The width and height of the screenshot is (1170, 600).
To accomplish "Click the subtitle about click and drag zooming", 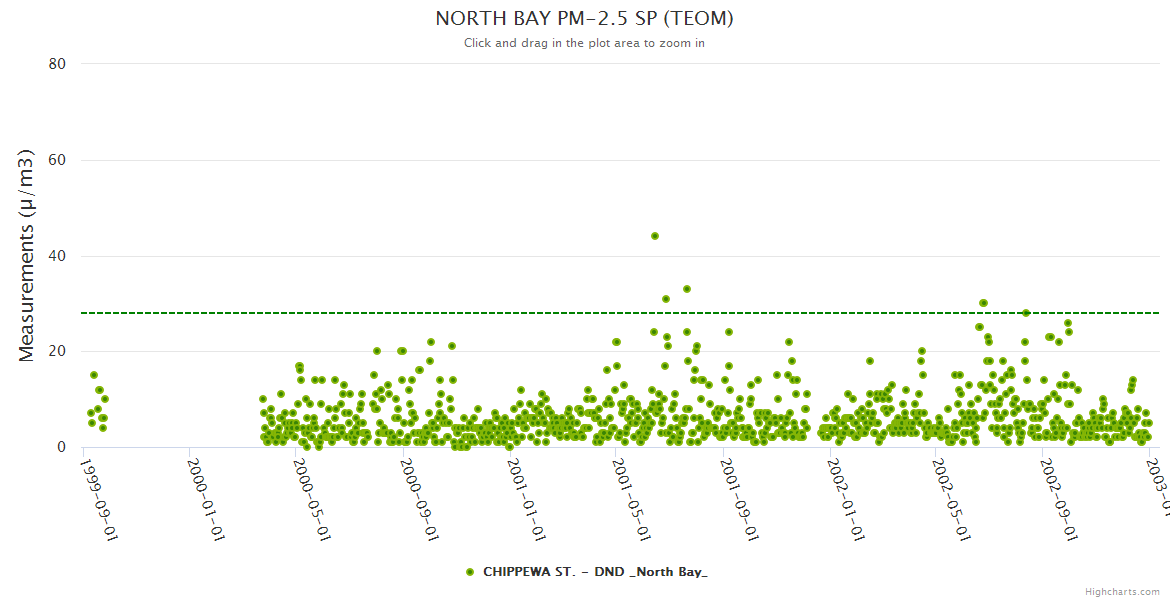I will pos(584,43).
